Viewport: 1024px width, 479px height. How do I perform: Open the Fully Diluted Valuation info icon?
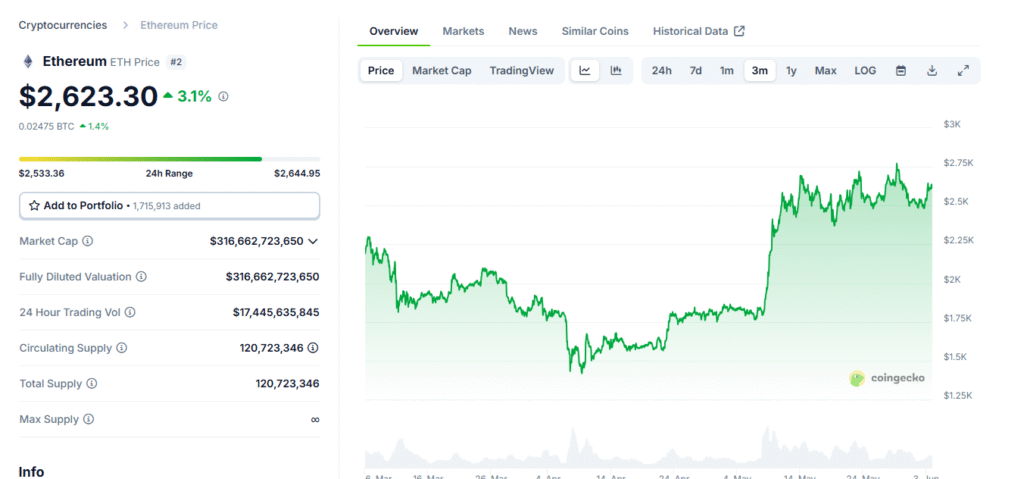pyautogui.click(x=141, y=277)
